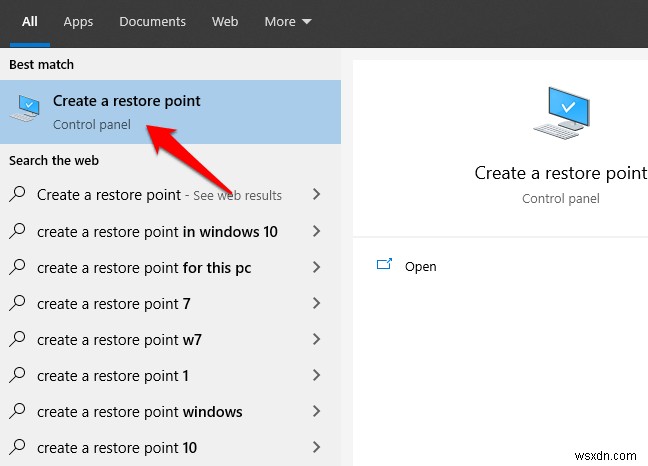The image size is (648, 466).
Task: Expand chevron for 'in windows 10' suggestion
Action: (x=317, y=231)
